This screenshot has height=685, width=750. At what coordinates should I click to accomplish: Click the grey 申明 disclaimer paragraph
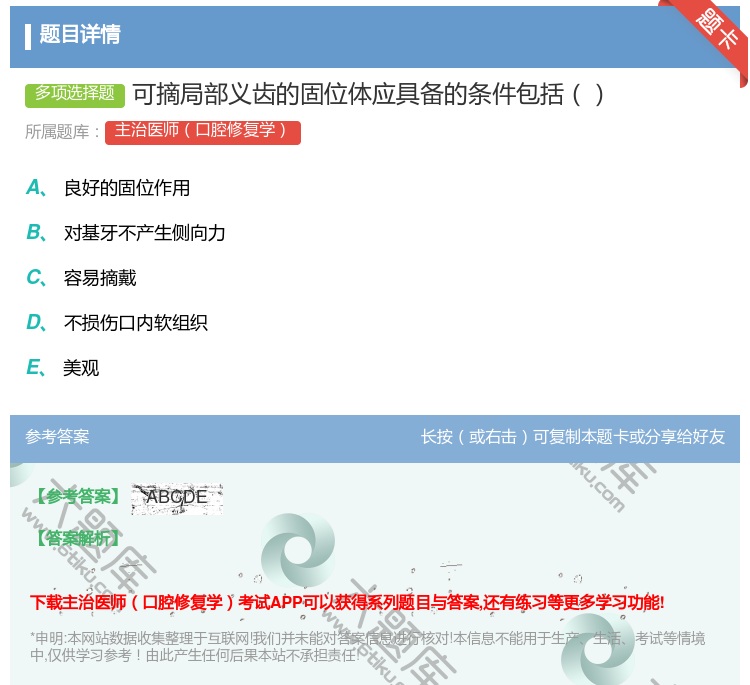(x=367, y=647)
